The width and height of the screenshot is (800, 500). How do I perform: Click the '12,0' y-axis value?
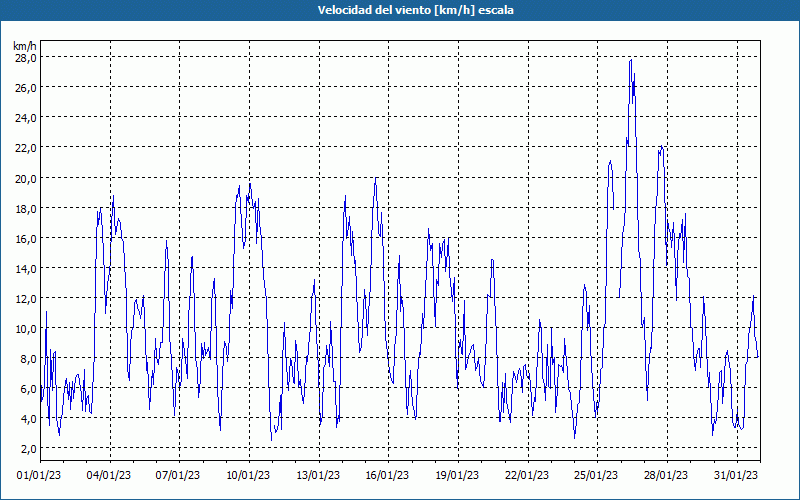26,298
